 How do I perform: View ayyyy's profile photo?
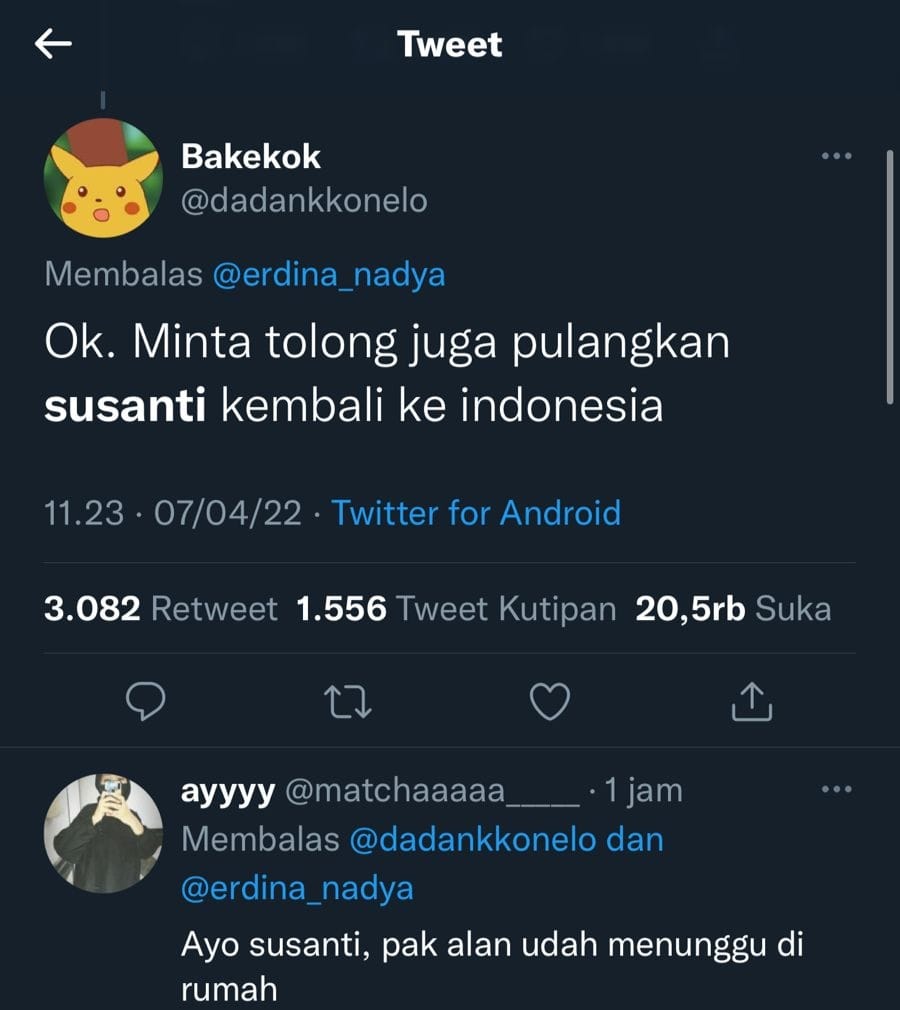103,832
